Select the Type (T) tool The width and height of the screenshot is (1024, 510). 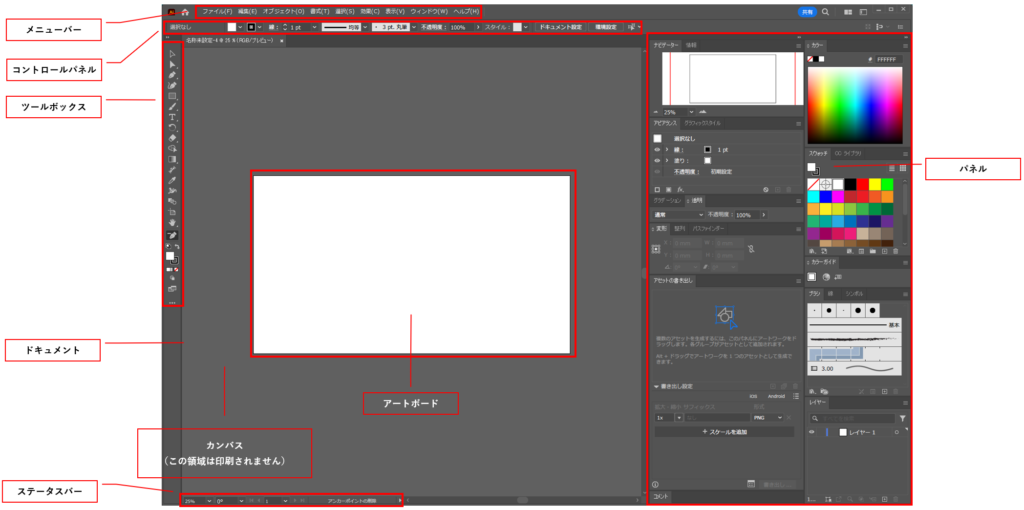tap(172, 116)
